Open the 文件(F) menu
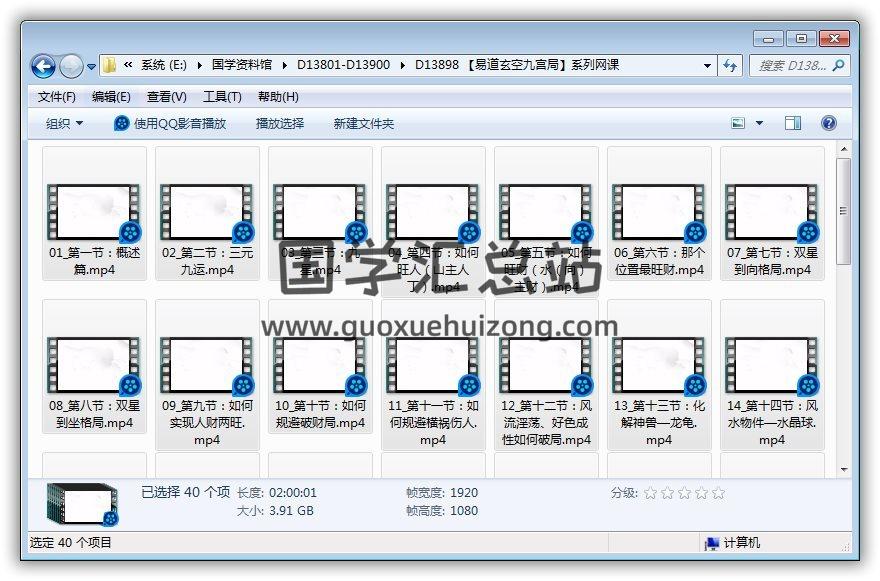Screen dimensions: 880x581 [x=57, y=97]
